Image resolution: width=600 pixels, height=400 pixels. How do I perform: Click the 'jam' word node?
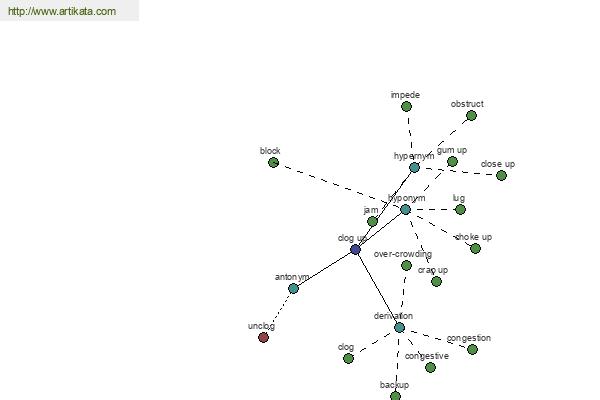pos(372,221)
